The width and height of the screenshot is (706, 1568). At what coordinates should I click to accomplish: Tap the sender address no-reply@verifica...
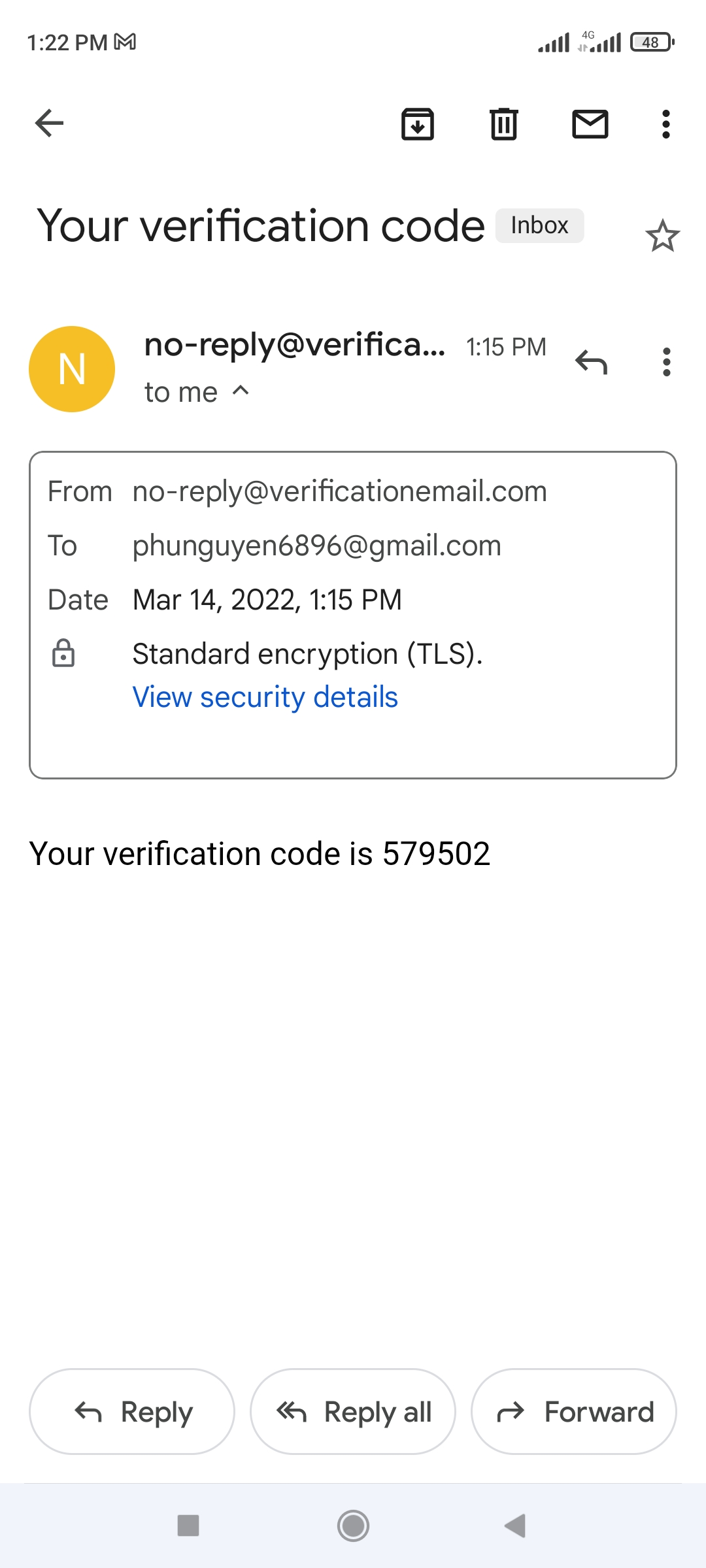tap(295, 345)
